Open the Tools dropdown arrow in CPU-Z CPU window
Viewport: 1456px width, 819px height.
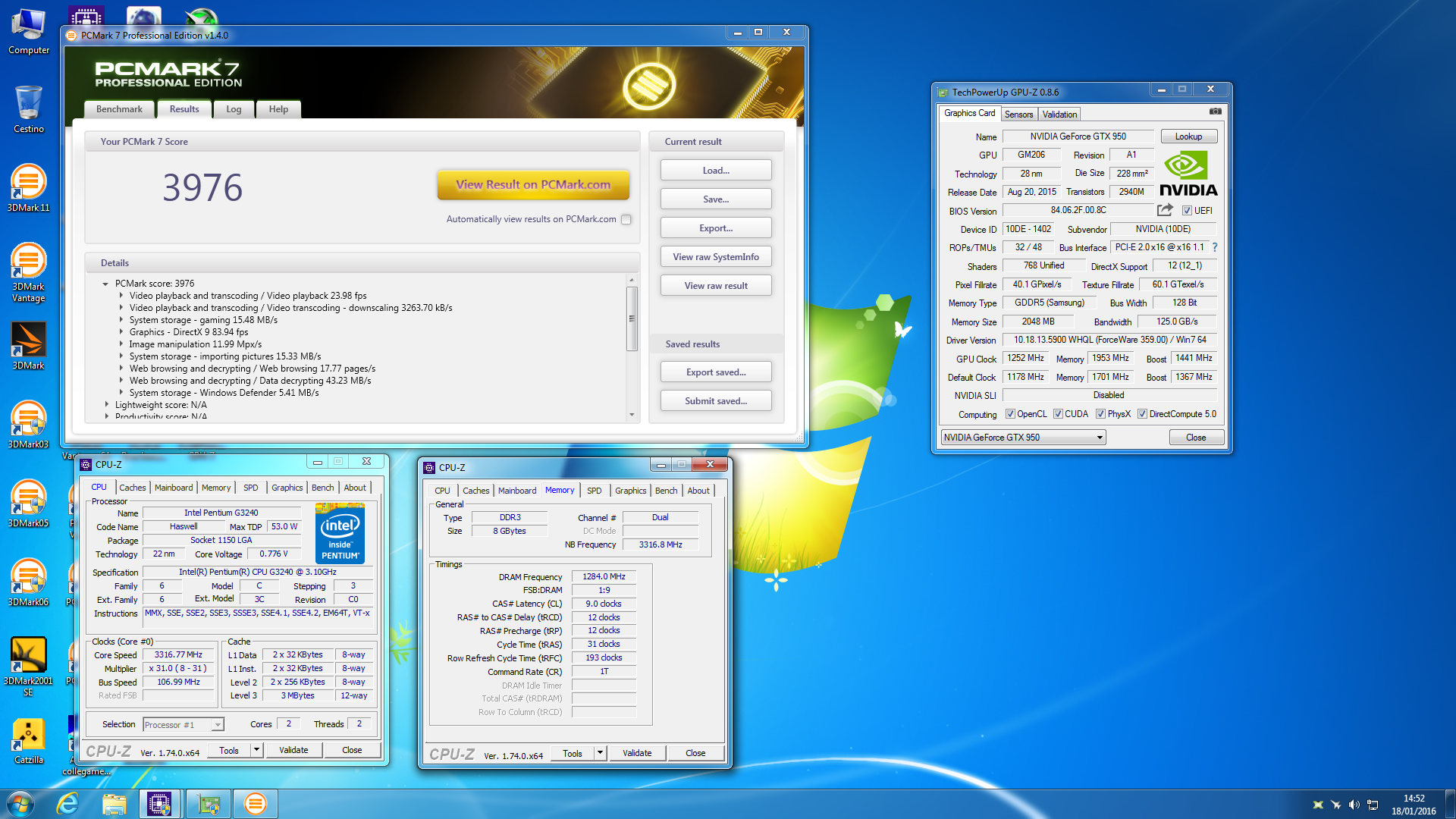(256, 750)
